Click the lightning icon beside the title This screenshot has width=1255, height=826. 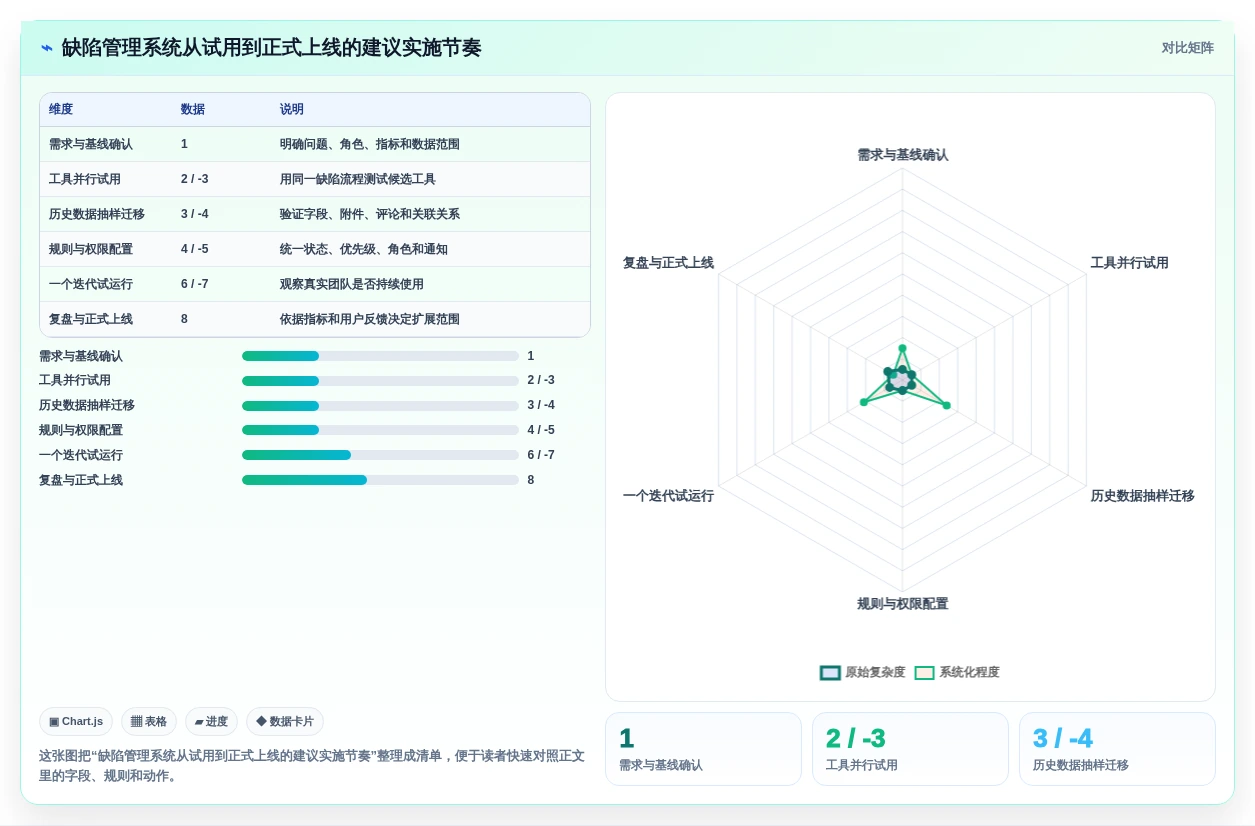coord(46,48)
